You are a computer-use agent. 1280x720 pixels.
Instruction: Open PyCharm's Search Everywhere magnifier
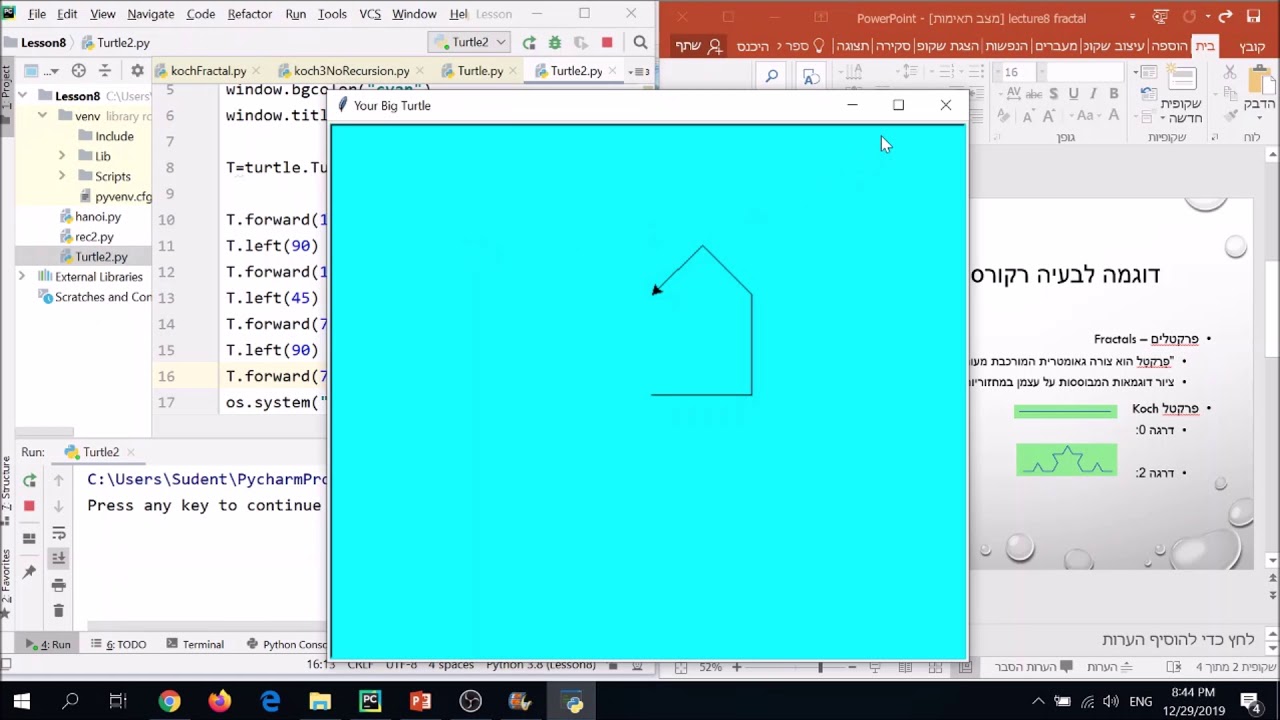pos(640,42)
